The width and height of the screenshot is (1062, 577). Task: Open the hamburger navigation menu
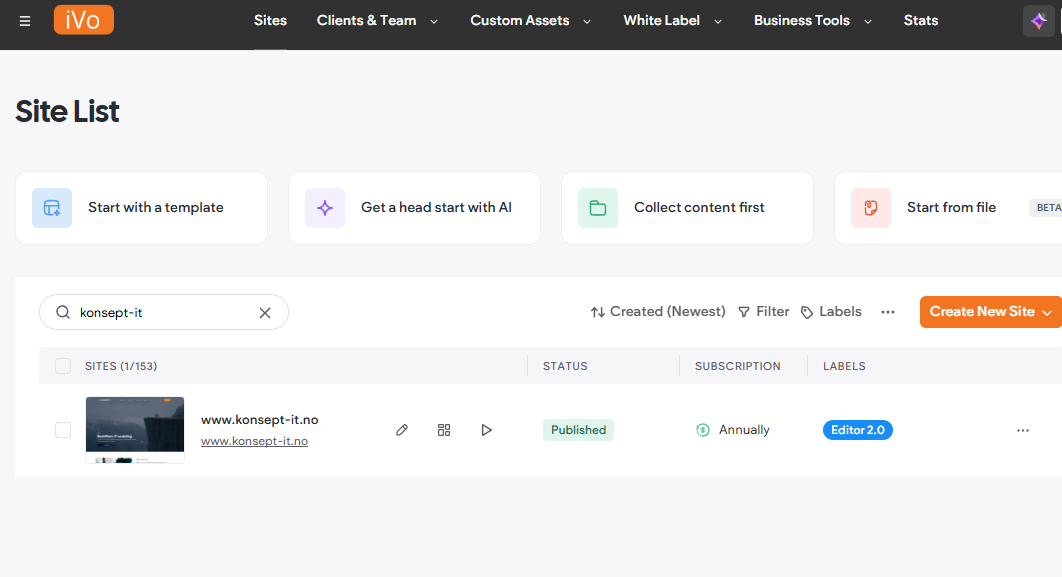click(x=25, y=21)
